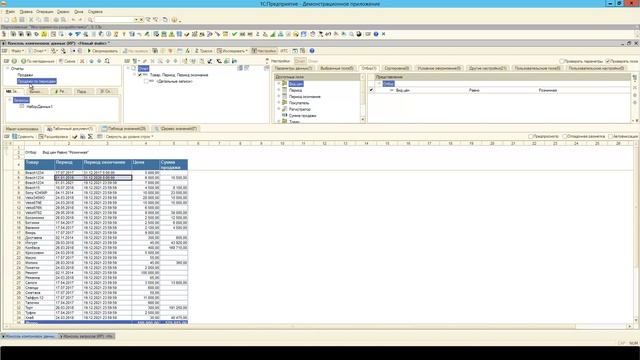Switch to the Таблица значений(29) tab
The width and height of the screenshot is (640, 360).
click(x=124, y=129)
